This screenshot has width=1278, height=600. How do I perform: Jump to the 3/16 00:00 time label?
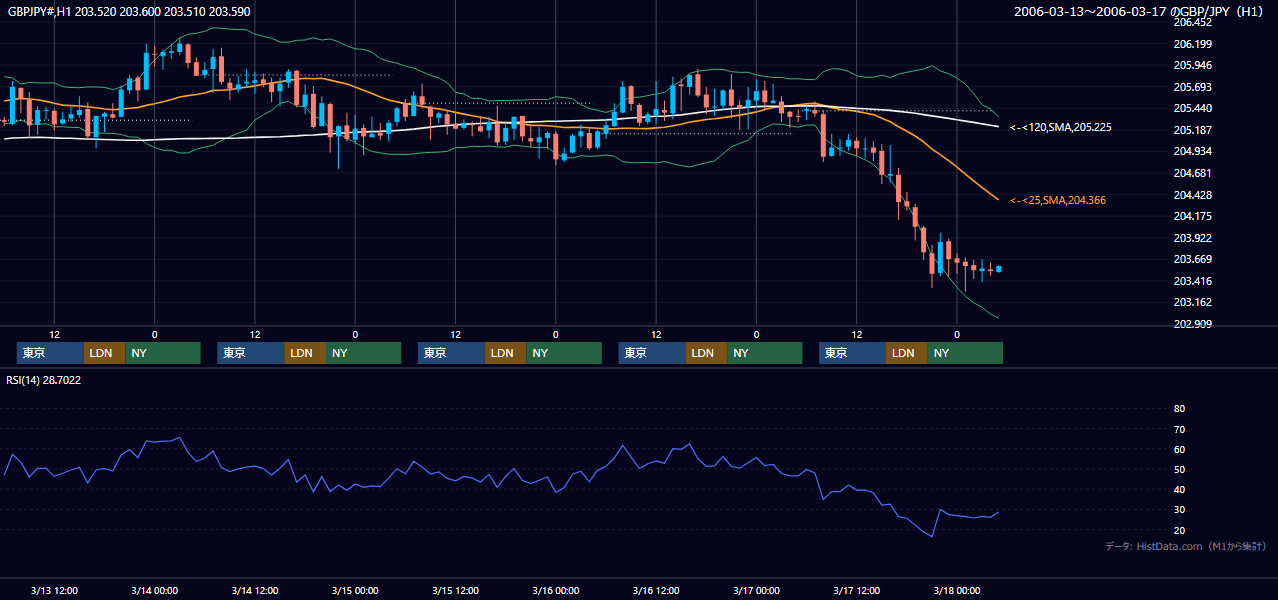coord(555,590)
